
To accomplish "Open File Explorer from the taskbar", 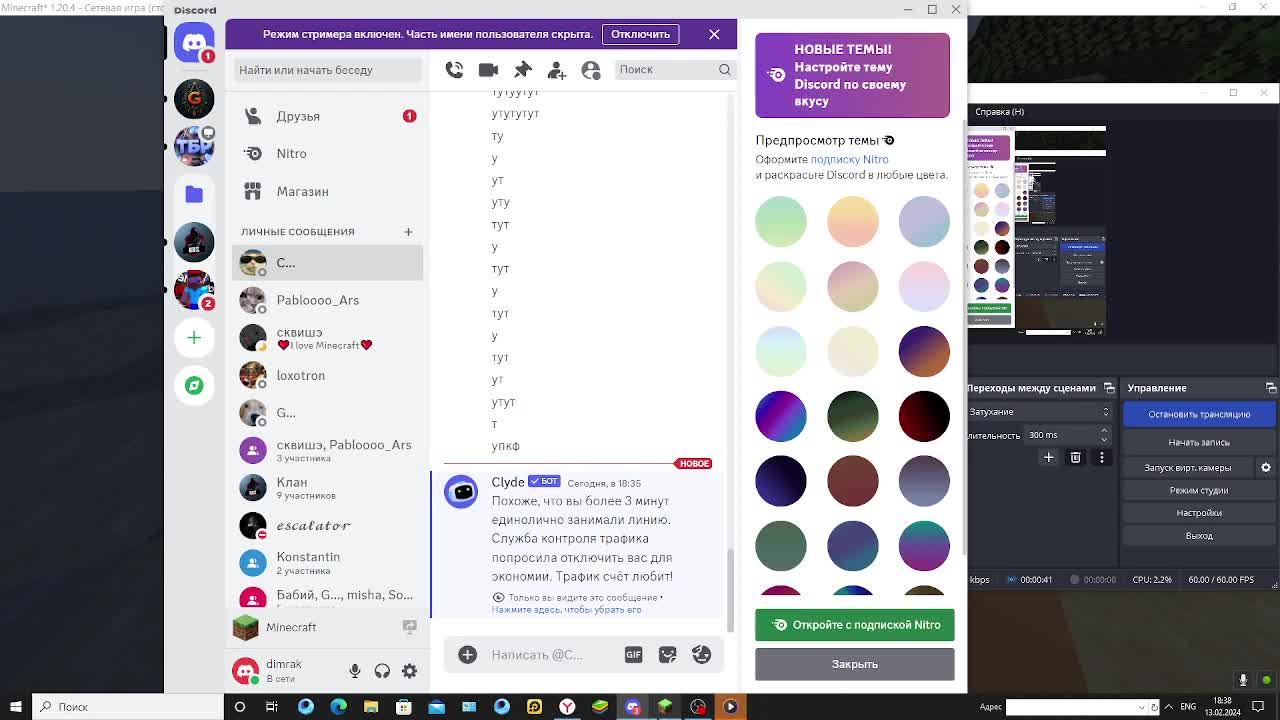I will coord(371,707).
